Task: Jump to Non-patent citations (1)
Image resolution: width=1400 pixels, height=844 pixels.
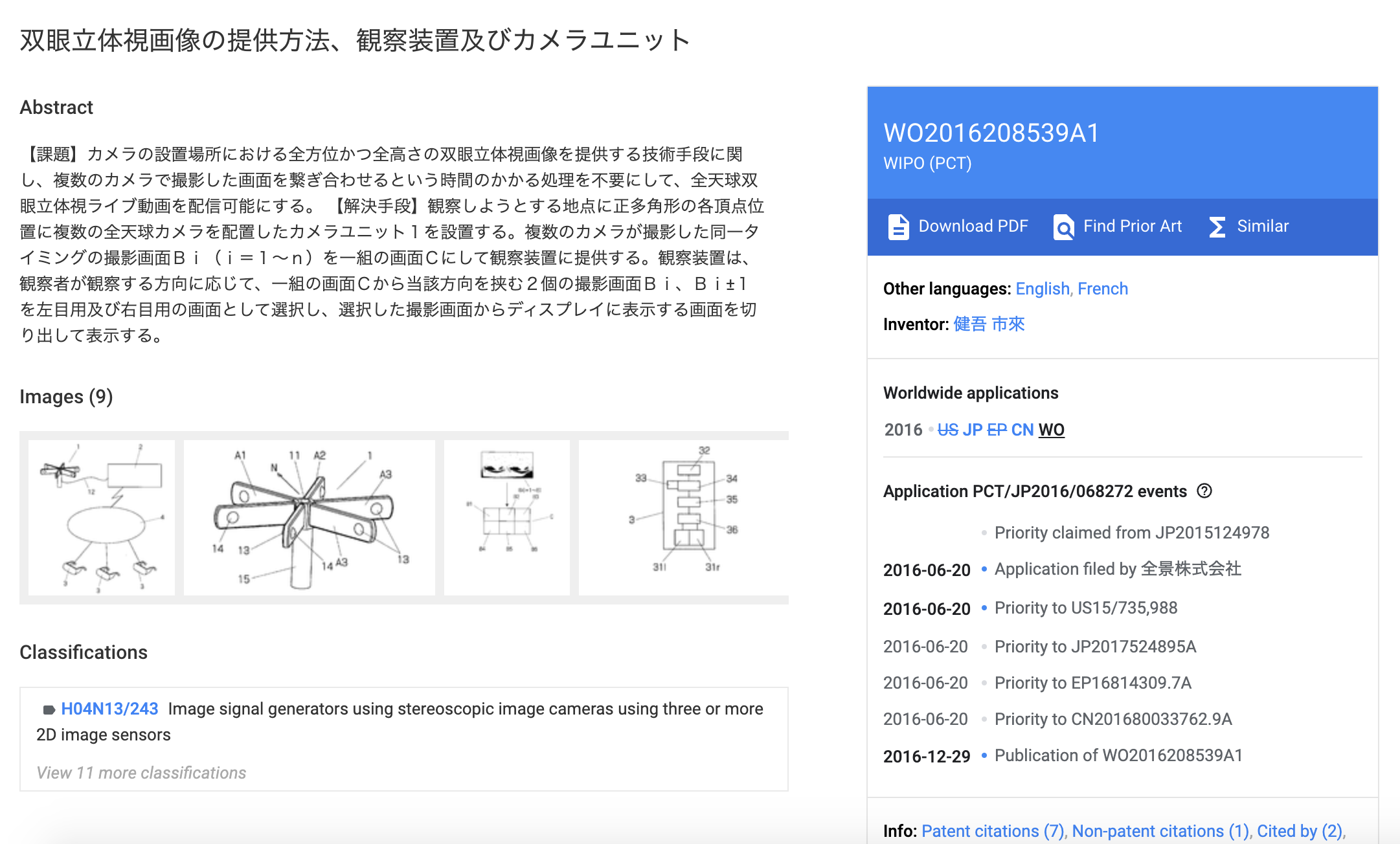Action: (1160, 831)
